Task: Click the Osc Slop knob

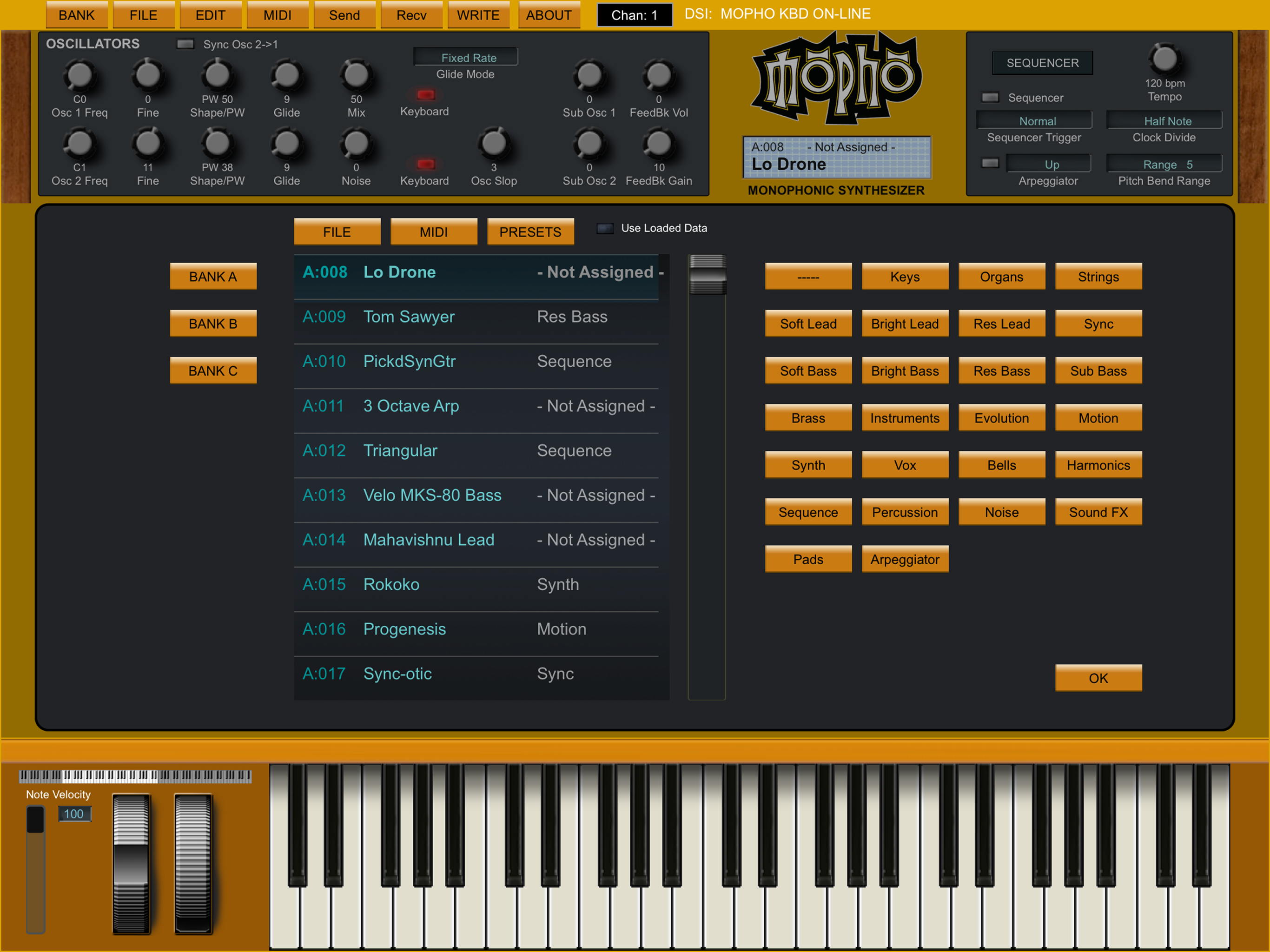Action: 494,144
